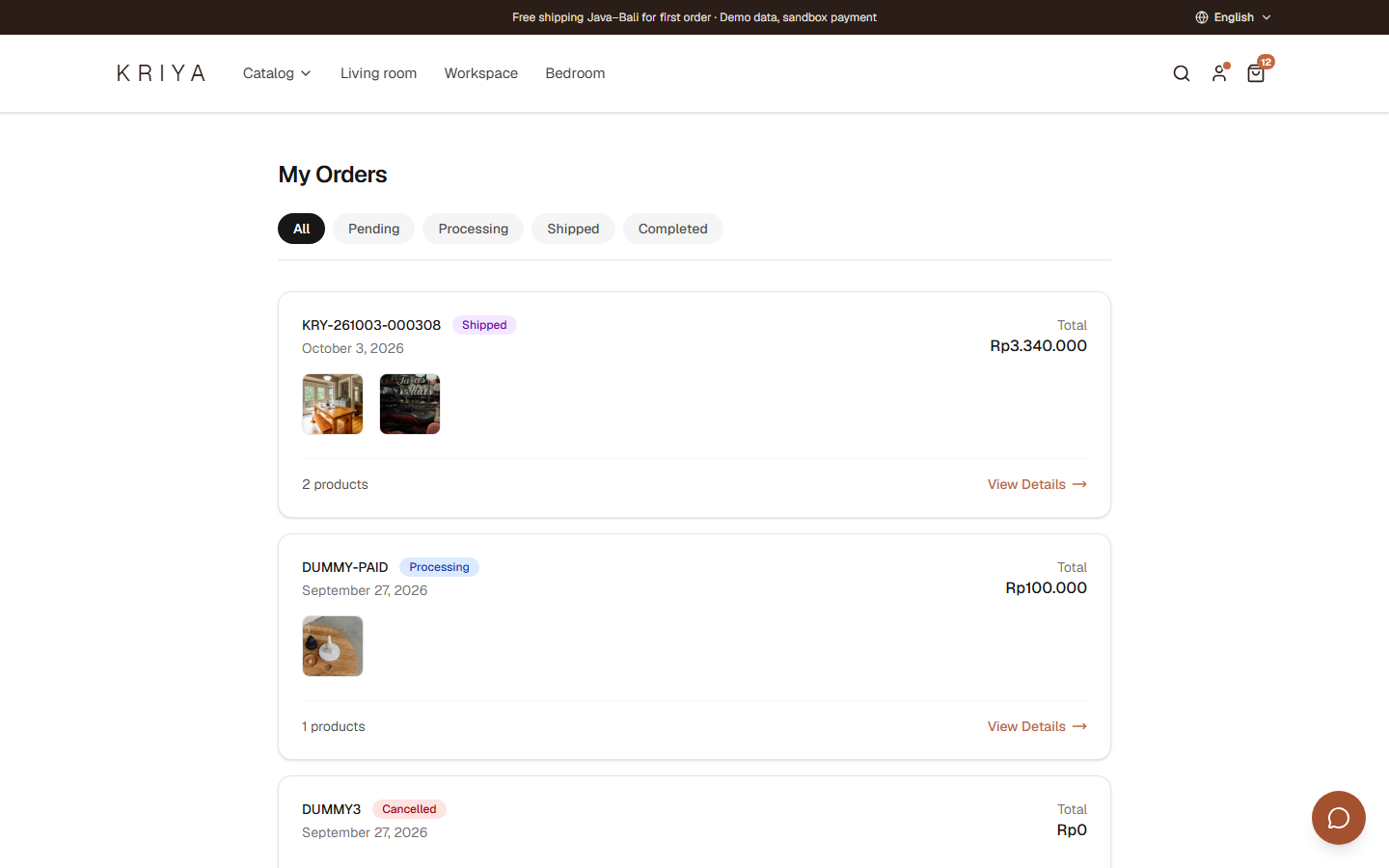Click the globe language icon
Image resolution: width=1389 pixels, height=868 pixels.
[1202, 17]
